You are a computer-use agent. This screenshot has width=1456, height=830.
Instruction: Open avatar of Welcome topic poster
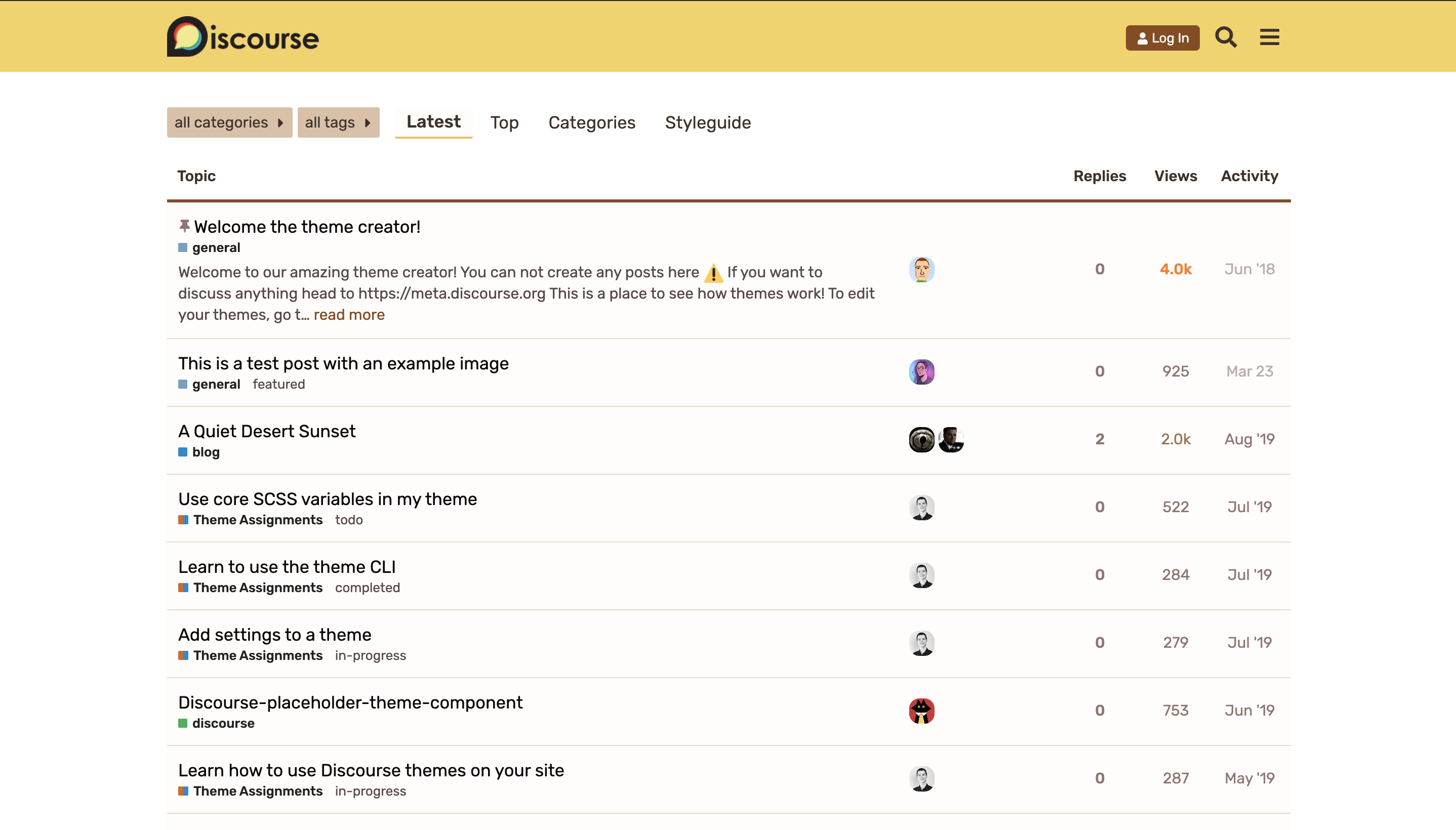coord(921,269)
